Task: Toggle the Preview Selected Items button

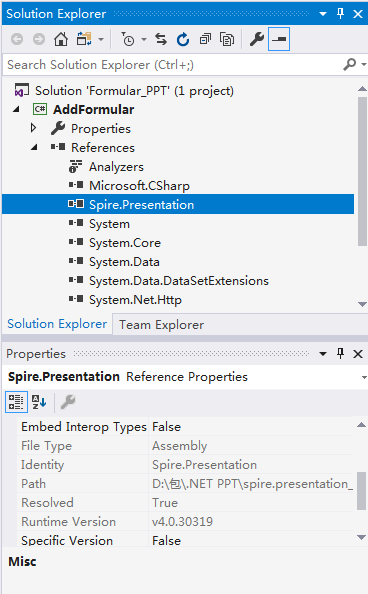Action: tap(279, 39)
